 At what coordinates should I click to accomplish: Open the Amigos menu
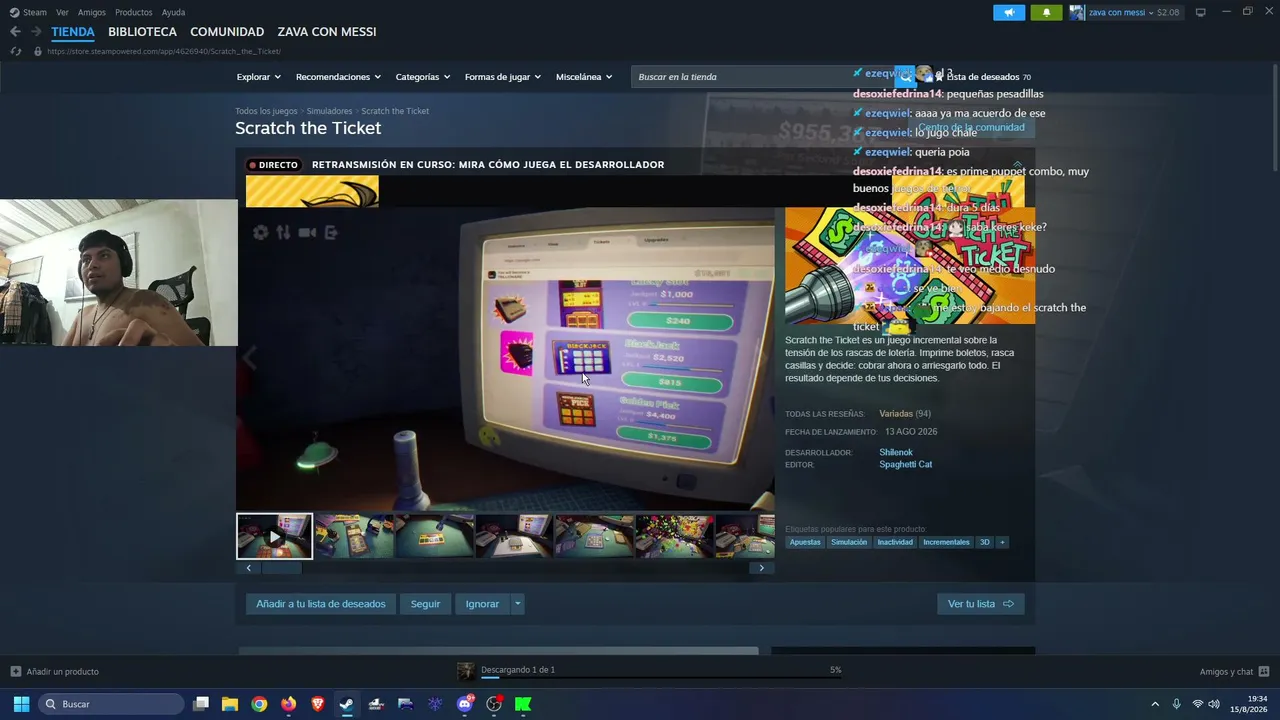tap(92, 12)
